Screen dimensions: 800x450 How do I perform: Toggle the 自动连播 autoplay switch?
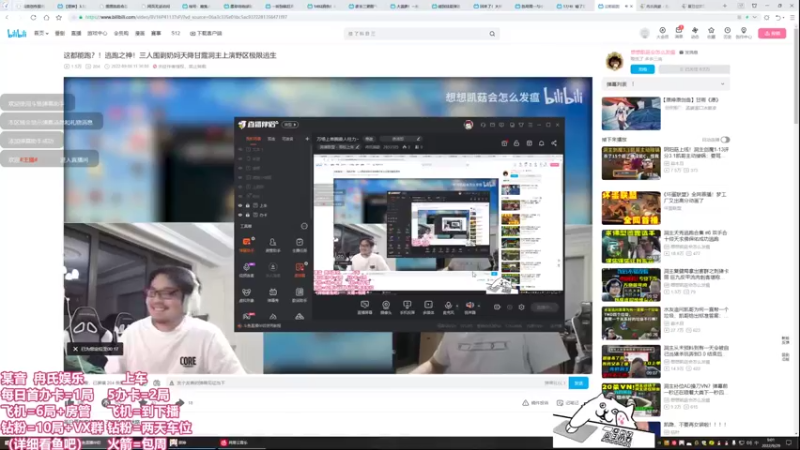point(725,140)
